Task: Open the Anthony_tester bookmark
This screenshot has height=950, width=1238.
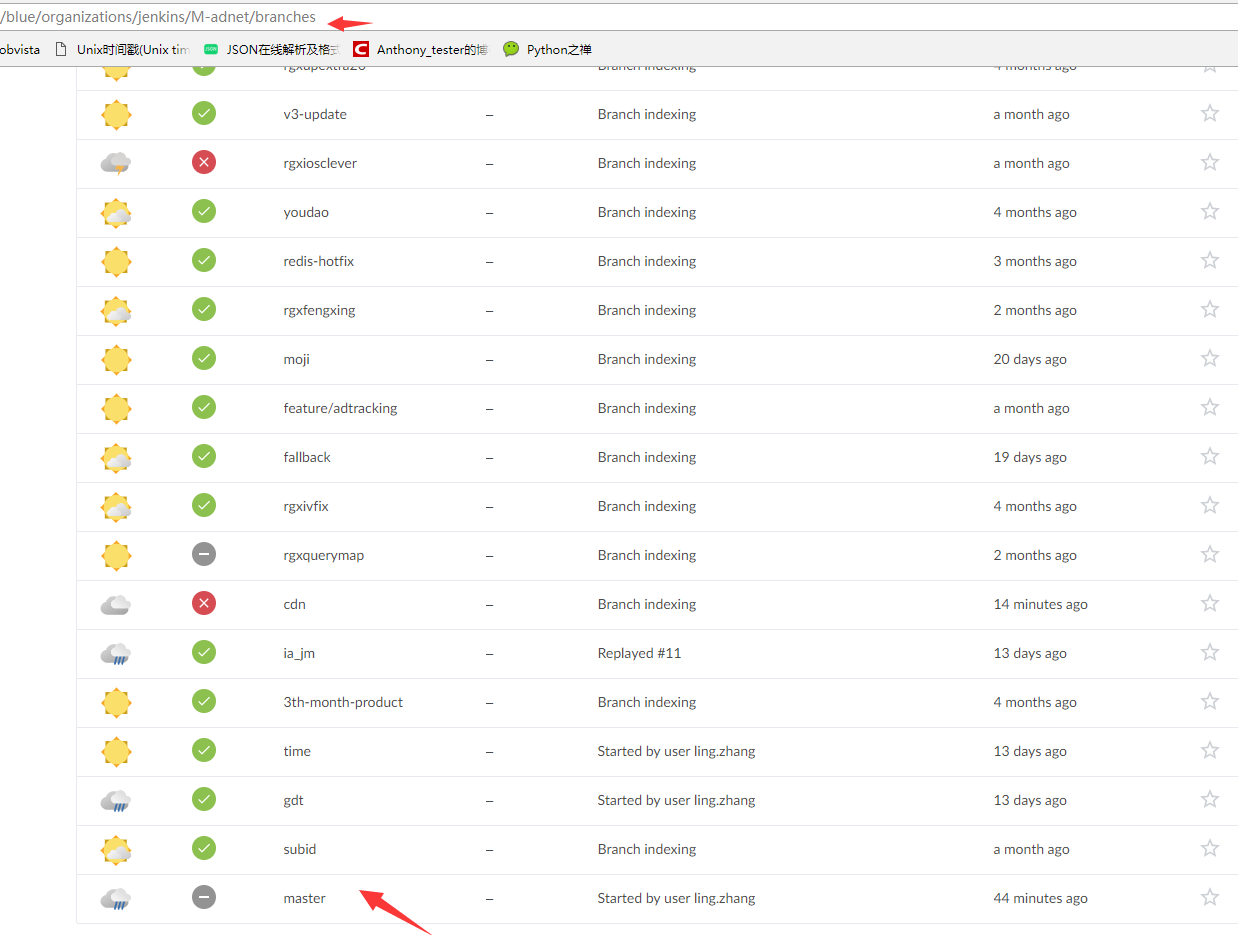Action: click(420, 49)
